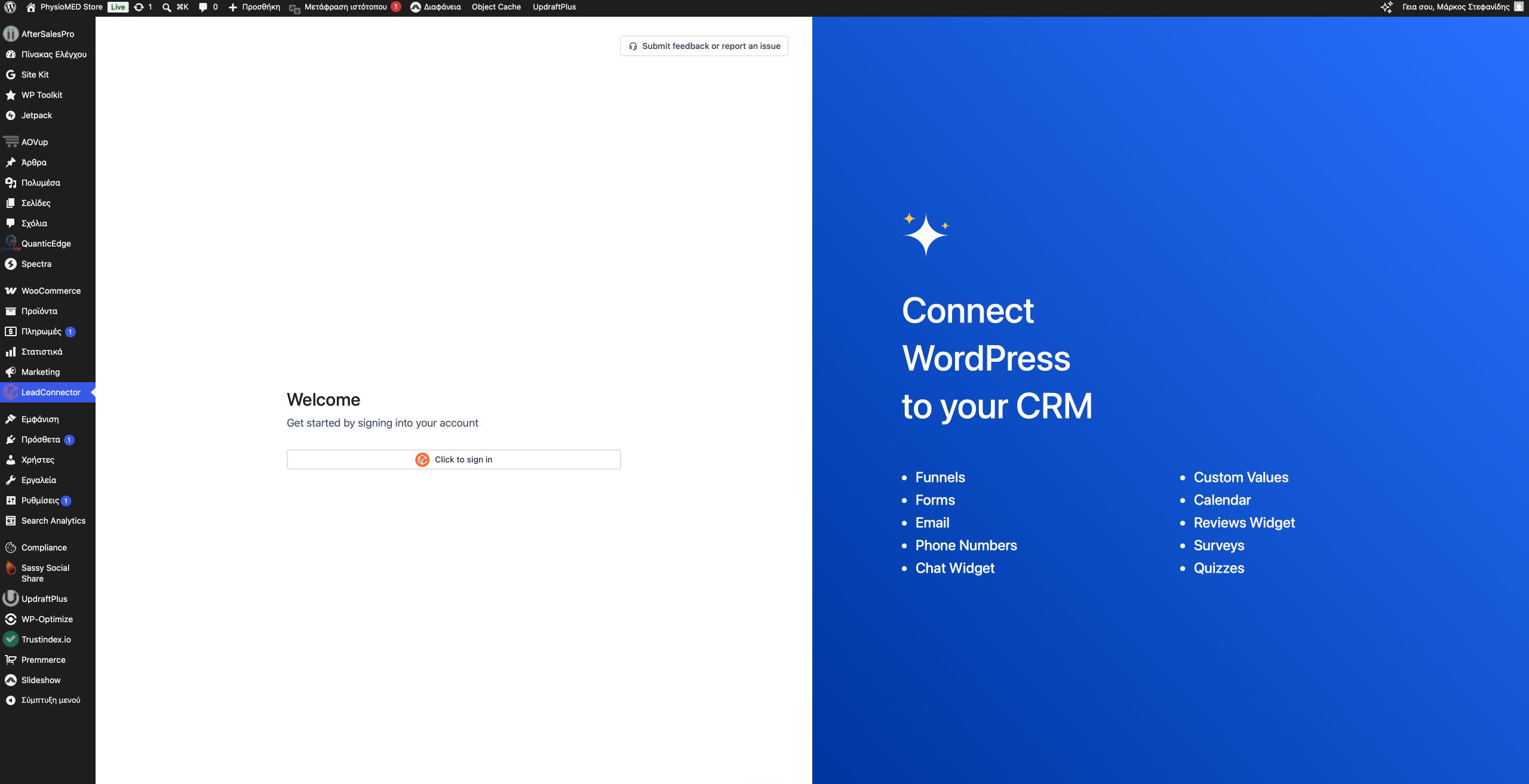Open Σελίδες in the sidebar
1529x784 pixels.
click(48, 203)
